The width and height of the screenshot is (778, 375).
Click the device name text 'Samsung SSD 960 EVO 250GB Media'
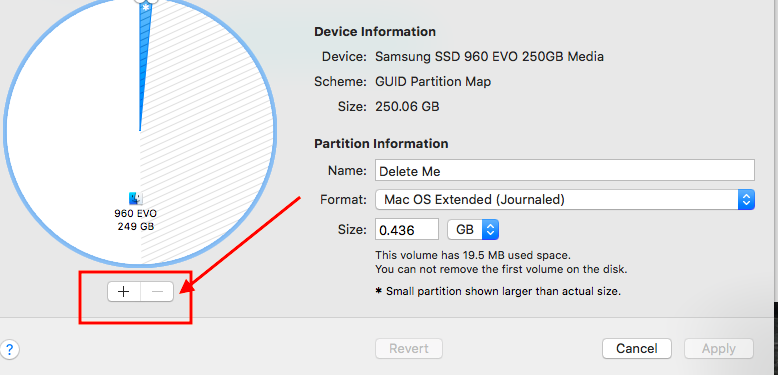[489, 57]
